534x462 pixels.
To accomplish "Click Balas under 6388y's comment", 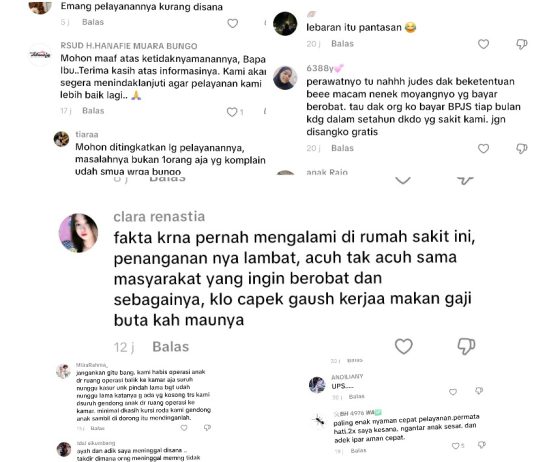I will [x=342, y=148].
